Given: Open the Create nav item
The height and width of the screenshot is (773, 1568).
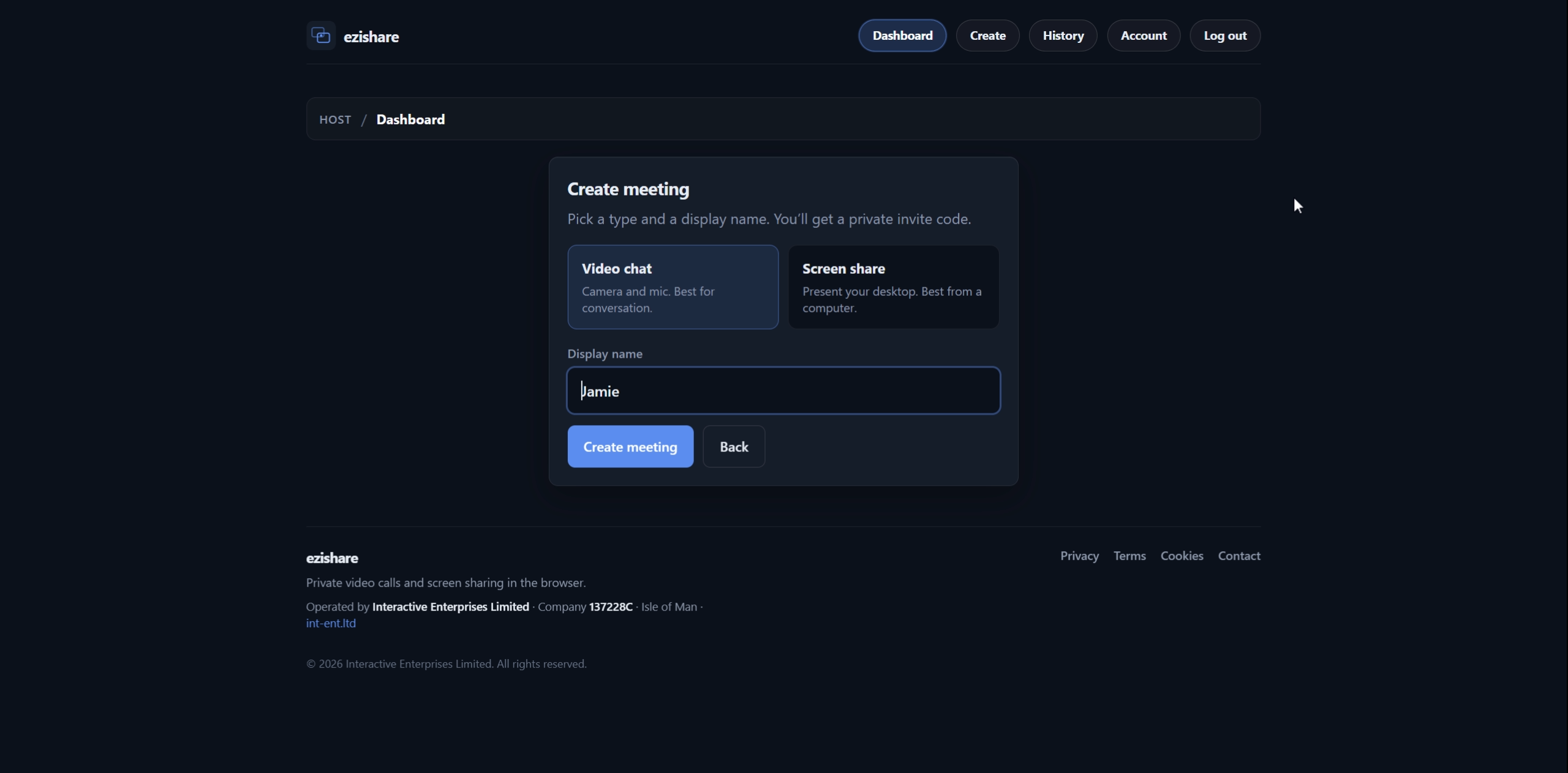Looking at the screenshot, I should point(987,36).
